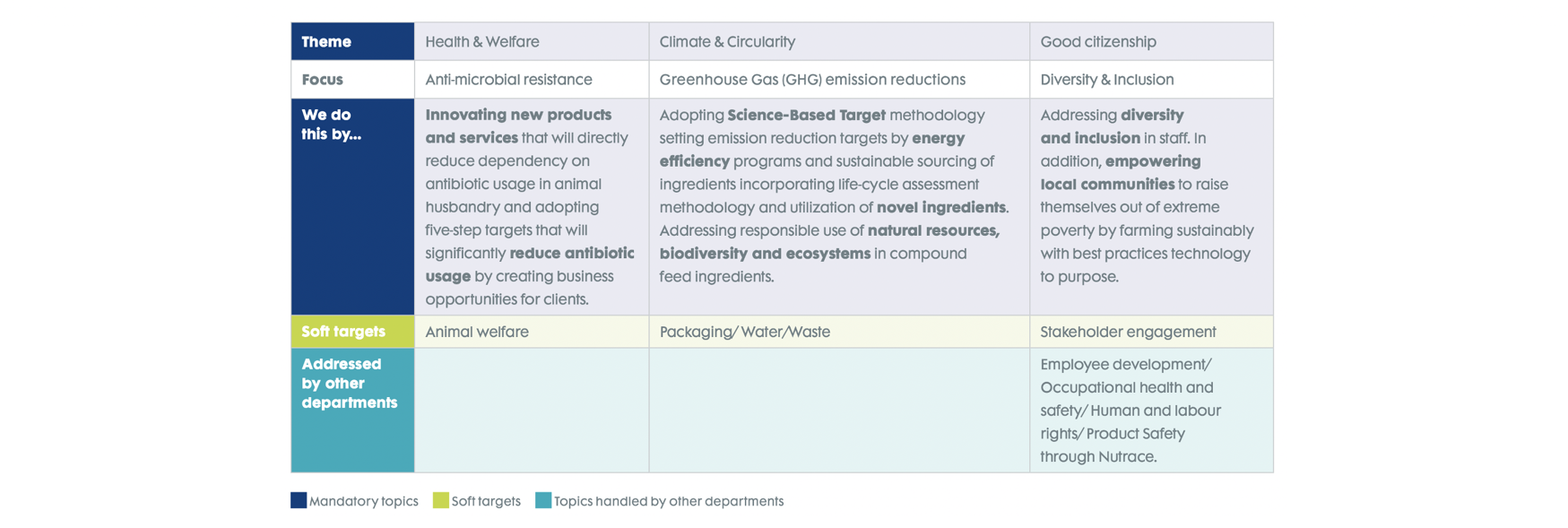Click the Stakeholder engagement cell

coord(1152,332)
